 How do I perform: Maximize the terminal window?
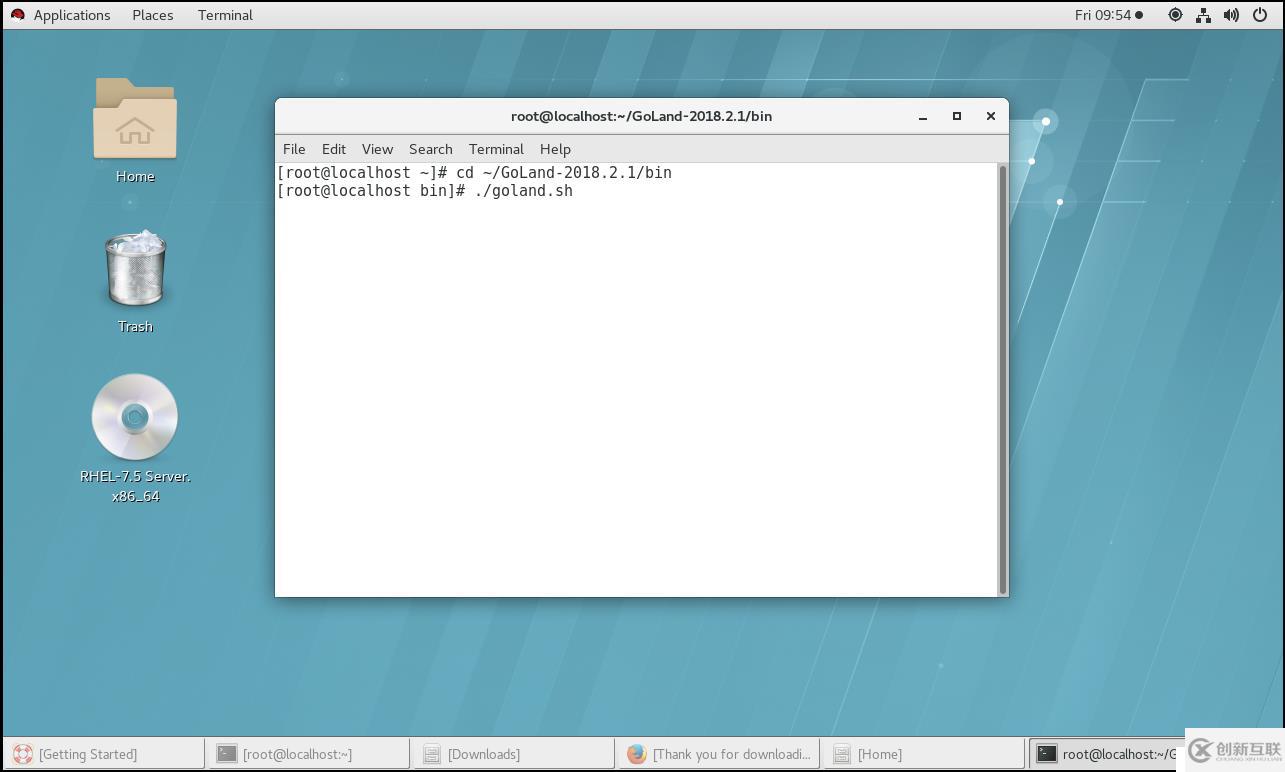(x=957, y=116)
